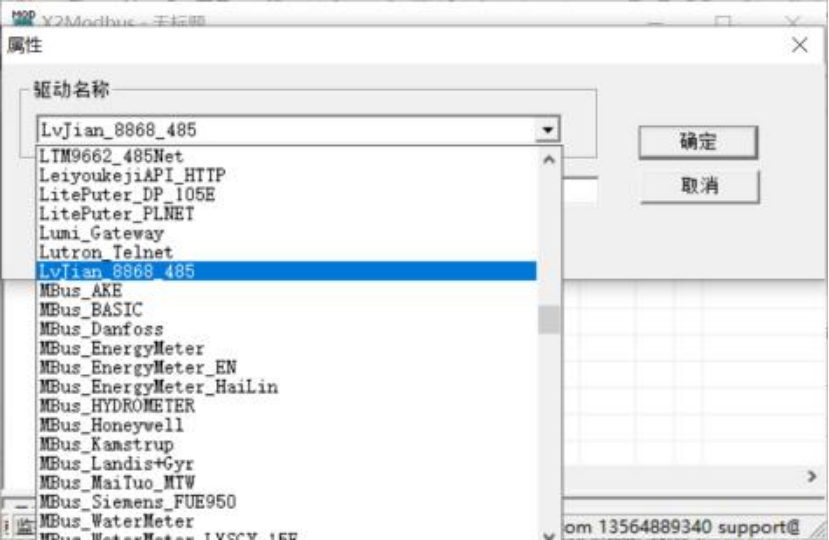Select MBus_HYDROMETER driver
The width and height of the screenshot is (829, 540).
coord(287,406)
